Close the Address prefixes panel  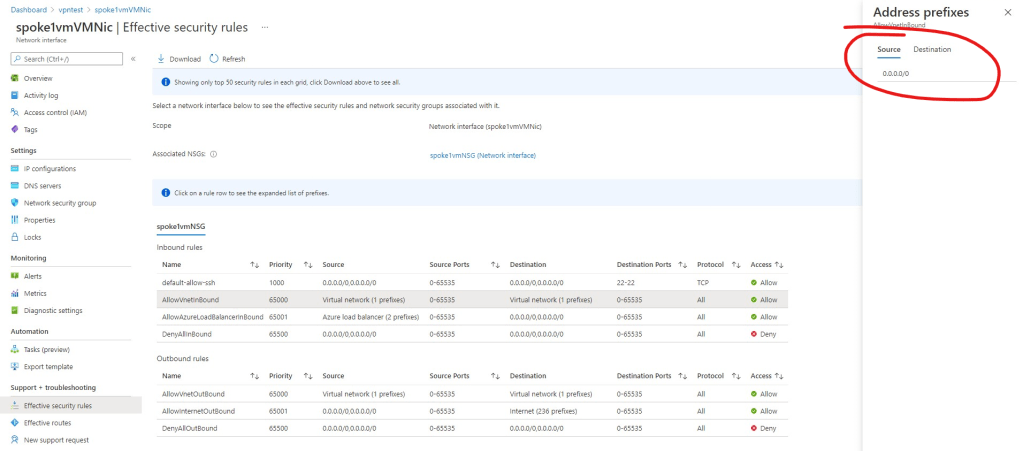[1007, 12]
